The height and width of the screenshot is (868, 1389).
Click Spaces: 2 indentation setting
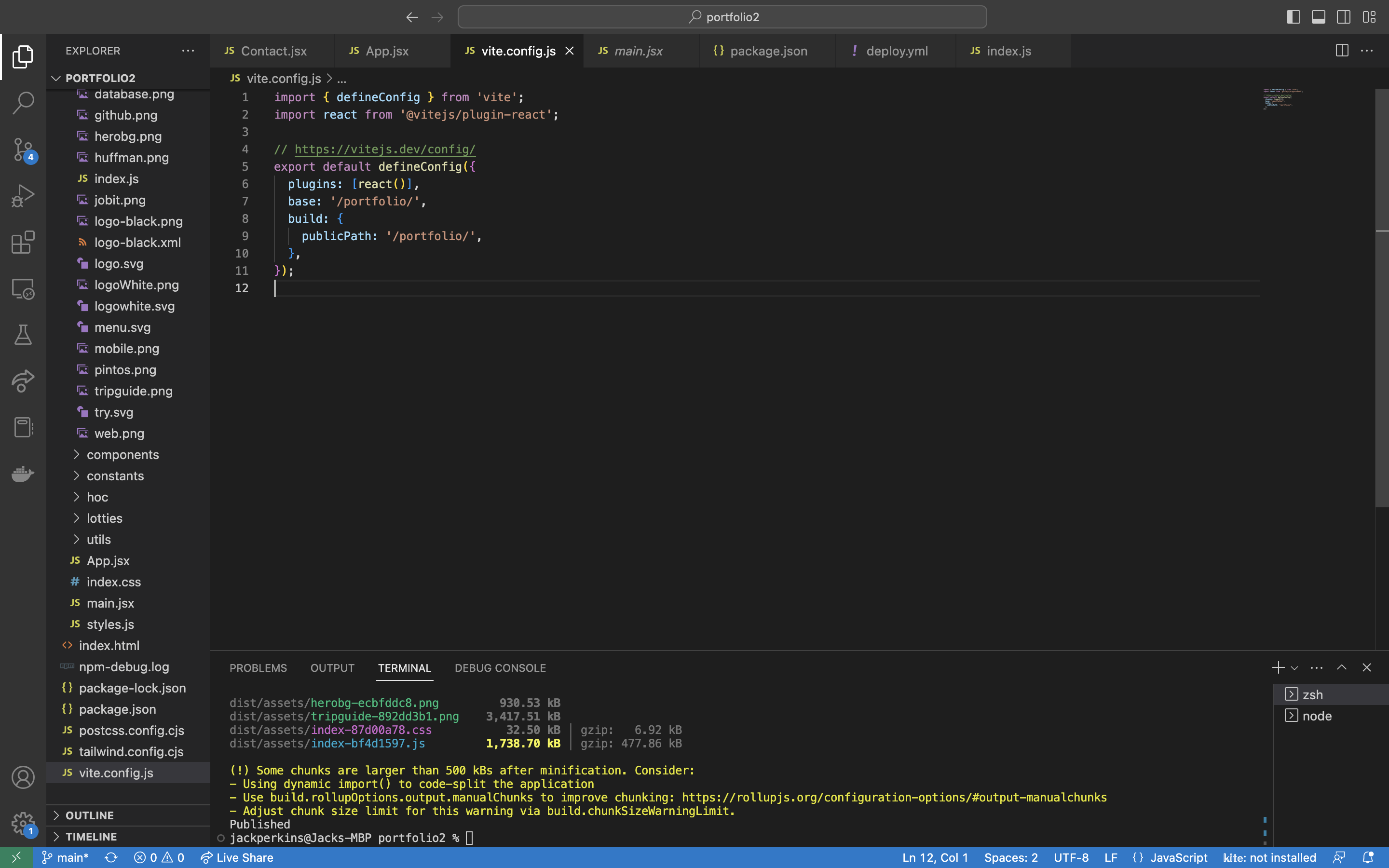pyautogui.click(x=1011, y=858)
